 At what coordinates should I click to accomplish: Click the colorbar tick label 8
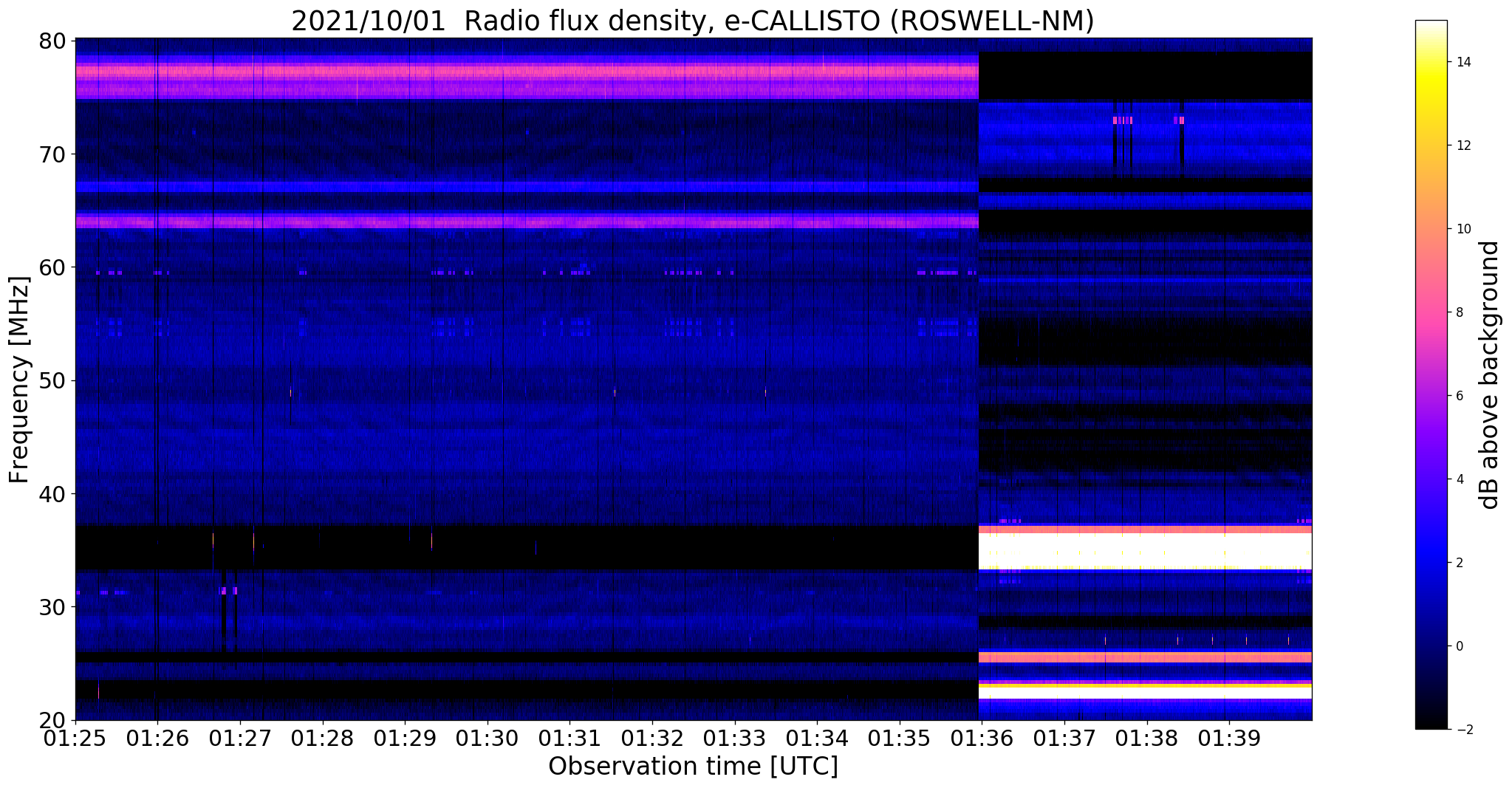pos(1459,312)
